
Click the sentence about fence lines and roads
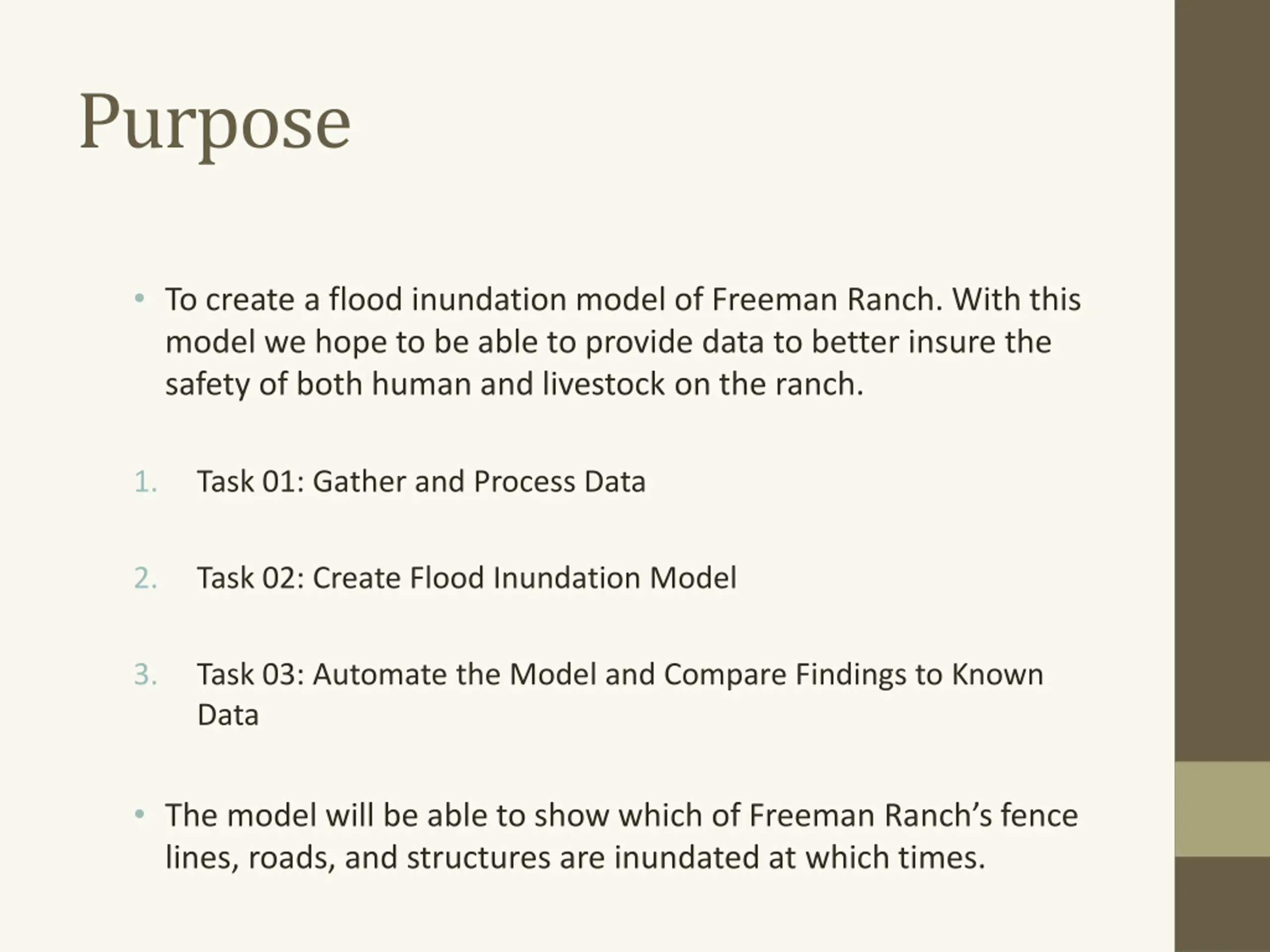622,836
